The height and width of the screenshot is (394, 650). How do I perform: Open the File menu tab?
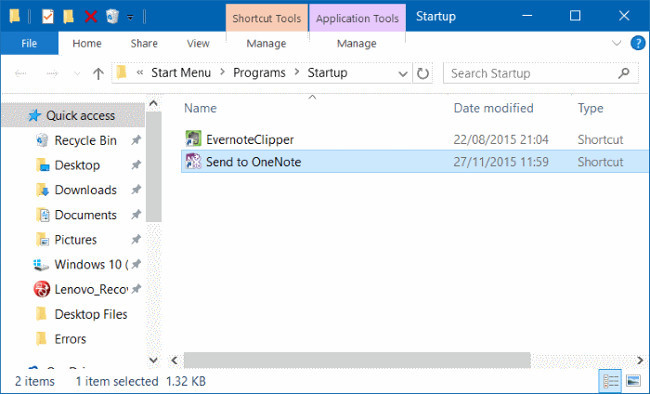pyautogui.click(x=29, y=43)
